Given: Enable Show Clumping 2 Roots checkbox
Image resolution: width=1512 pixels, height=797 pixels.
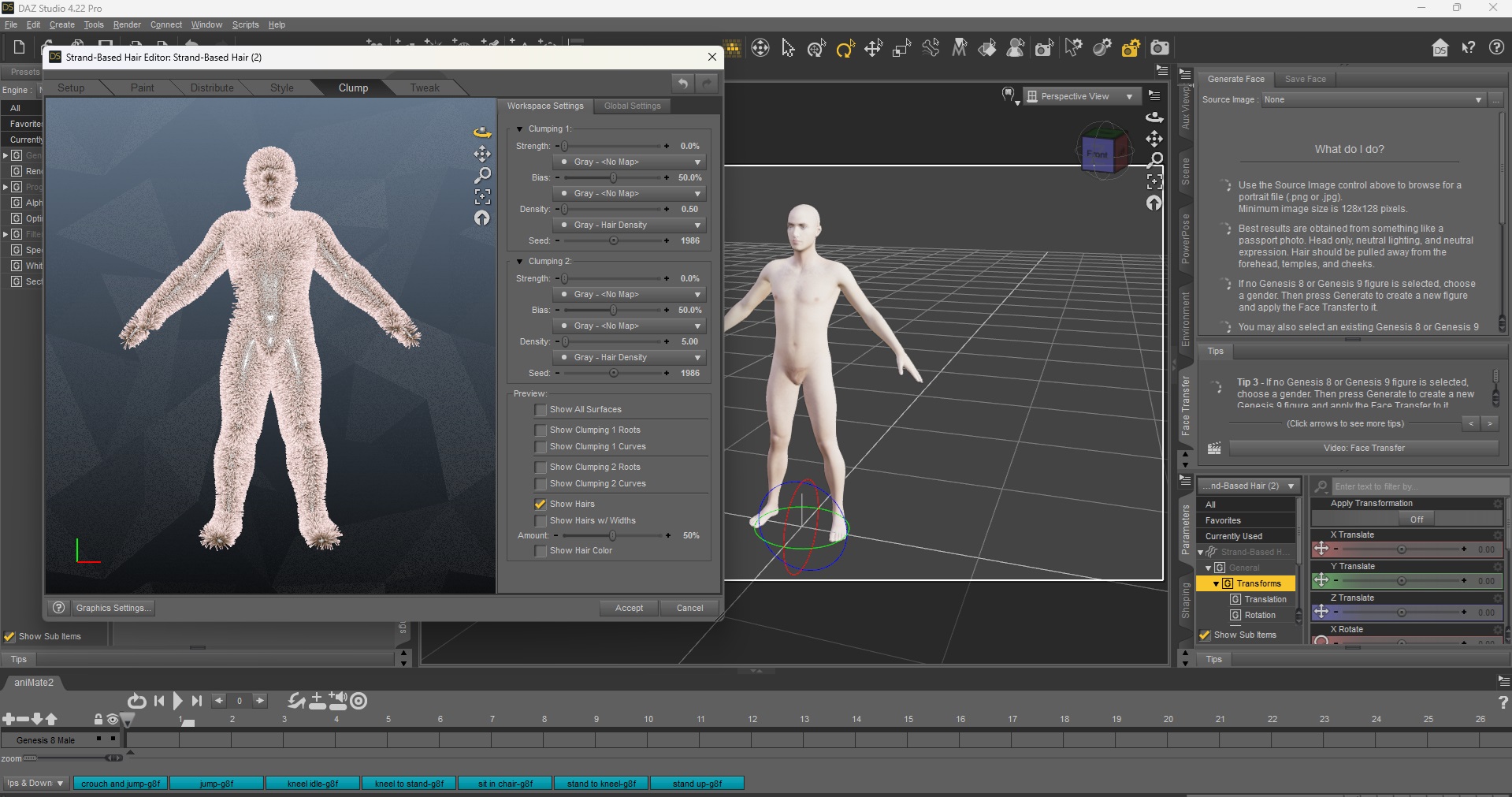Looking at the screenshot, I should tap(541, 467).
